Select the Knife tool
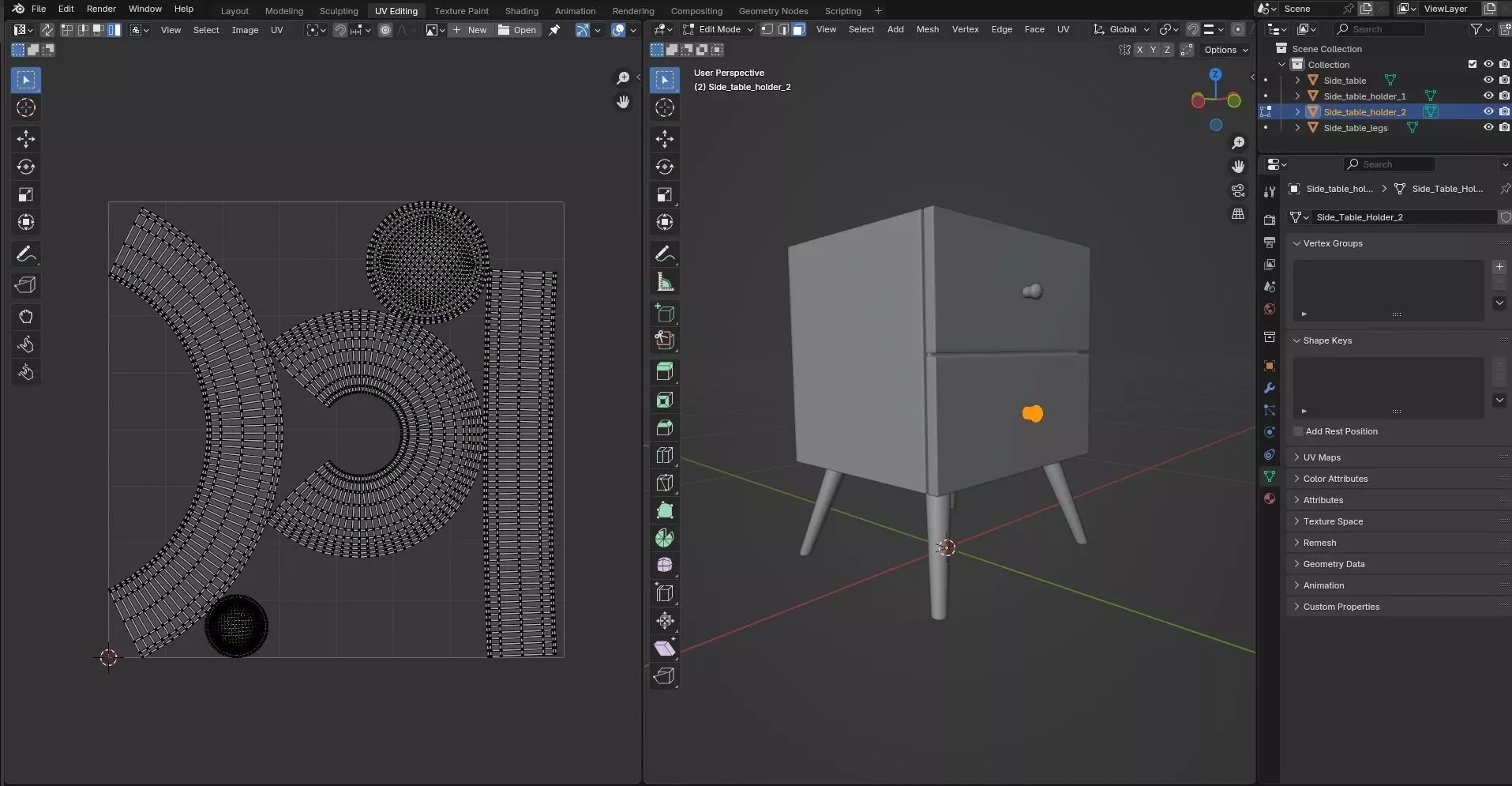This screenshot has height=786, width=1512. pos(665,483)
